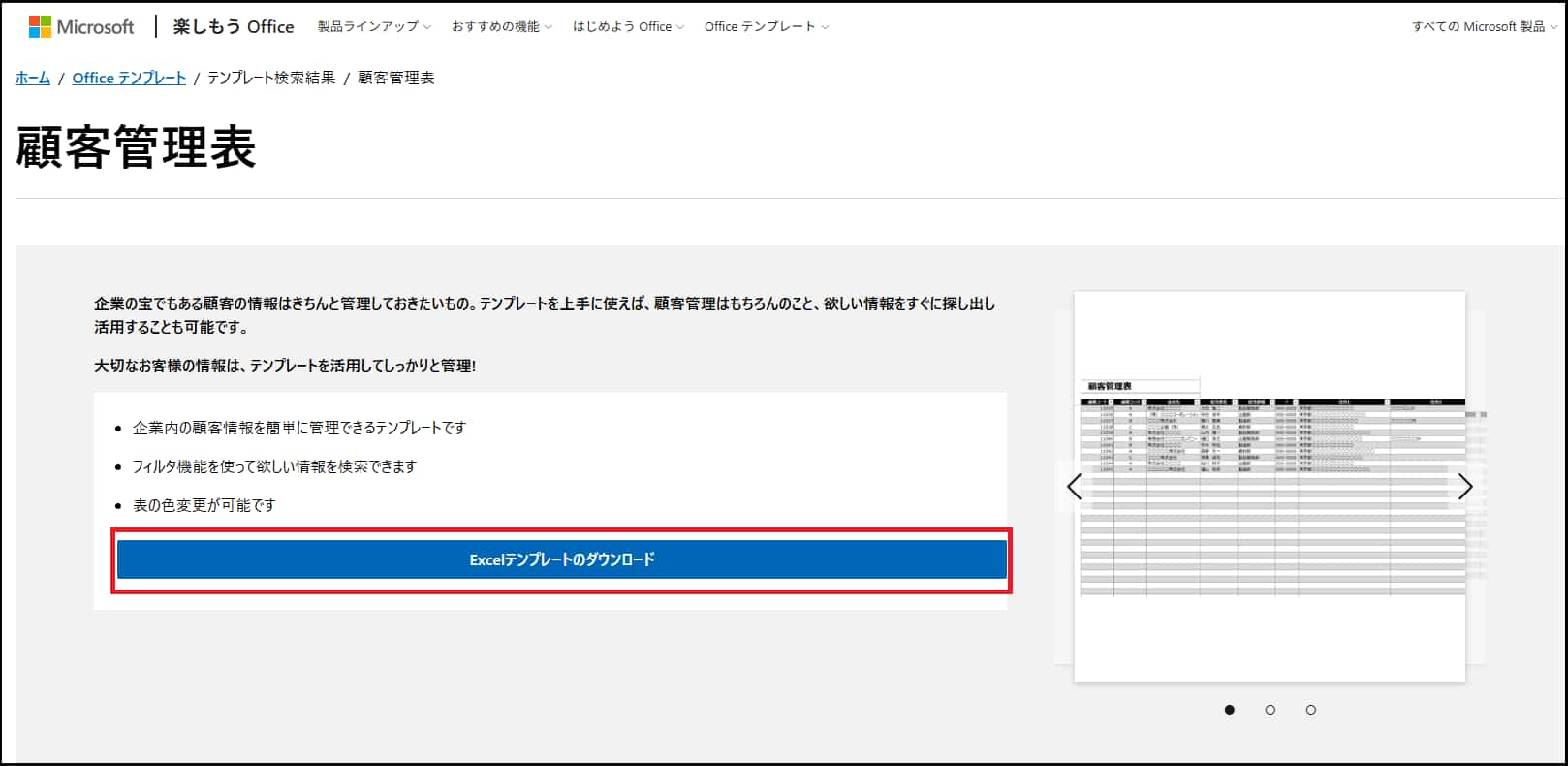Screen dimensions: 1568x766
Task: Click the 顧客管理表 page heading
Action: point(136,148)
